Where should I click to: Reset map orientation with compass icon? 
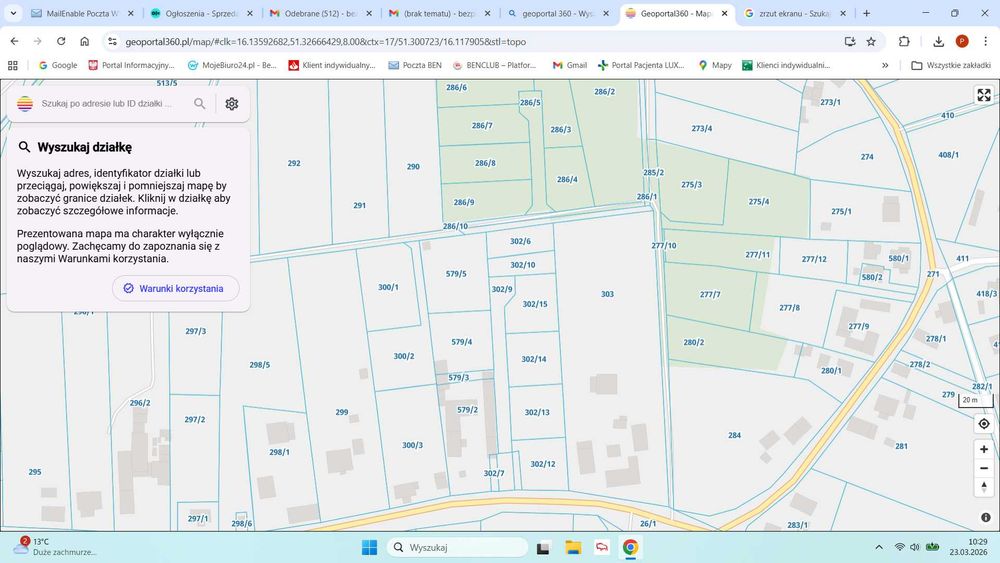[983, 488]
